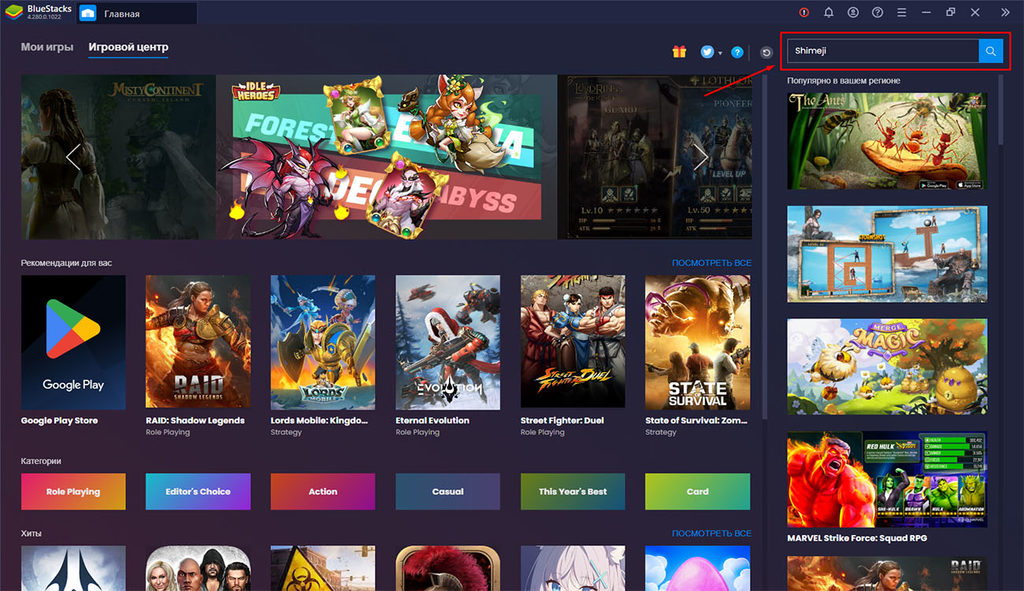The image size is (1024, 591).
Task: Click RAID: Shadow Legends title text
Action: 195,421
